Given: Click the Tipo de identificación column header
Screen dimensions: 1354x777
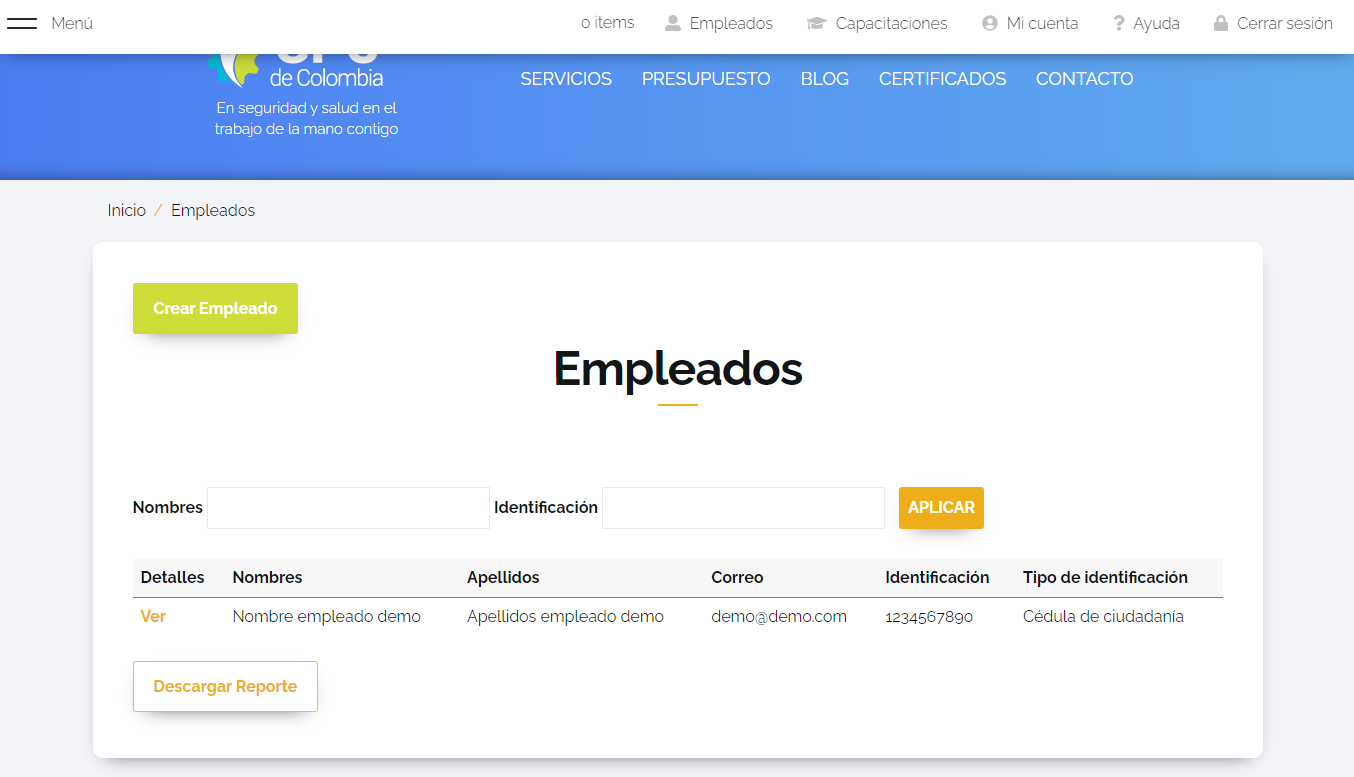Looking at the screenshot, I should pos(1105,578).
